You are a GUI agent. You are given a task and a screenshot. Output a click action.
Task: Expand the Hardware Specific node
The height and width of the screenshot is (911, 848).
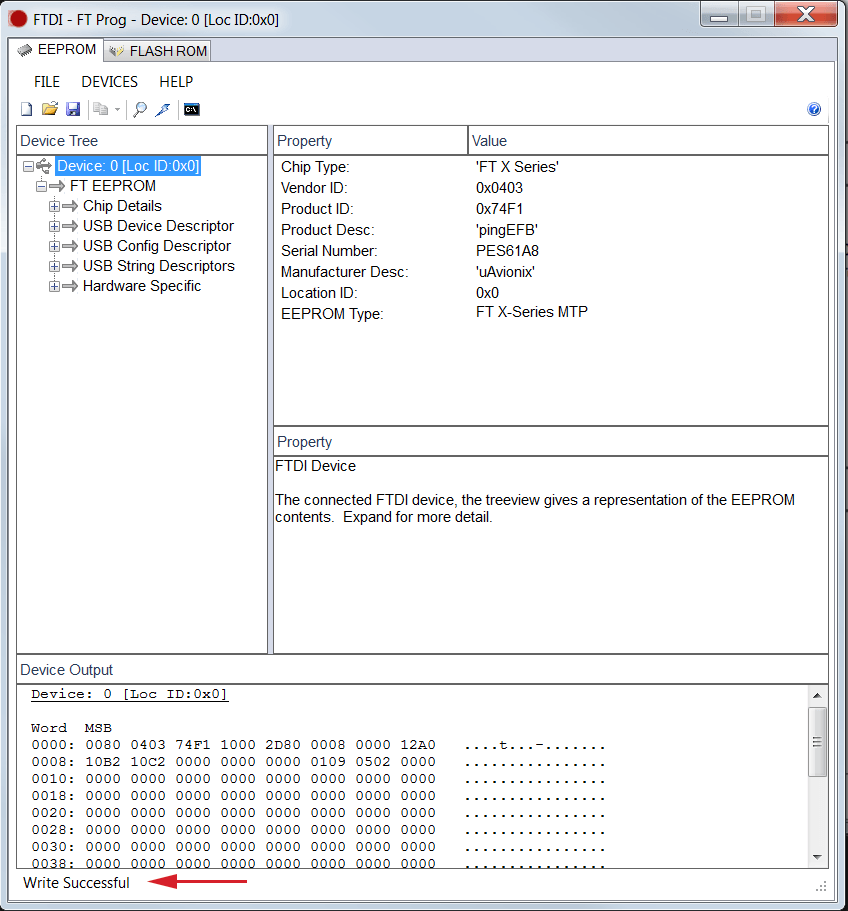click(x=54, y=286)
